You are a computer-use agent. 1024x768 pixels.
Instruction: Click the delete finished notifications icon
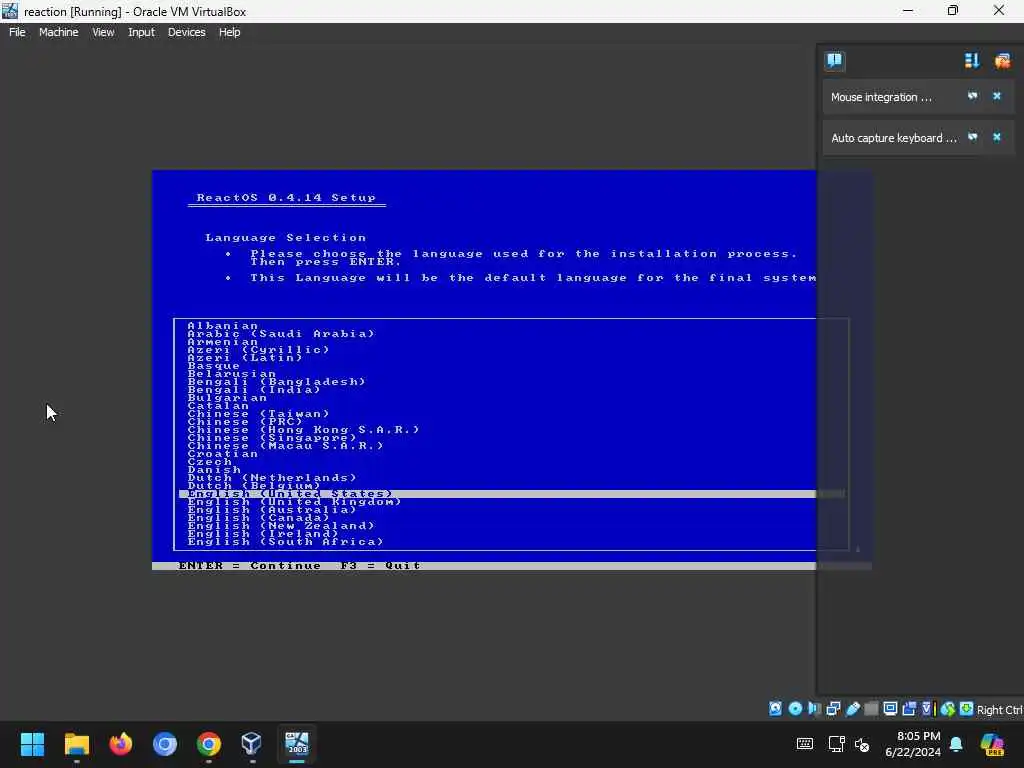coord(1002,61)
